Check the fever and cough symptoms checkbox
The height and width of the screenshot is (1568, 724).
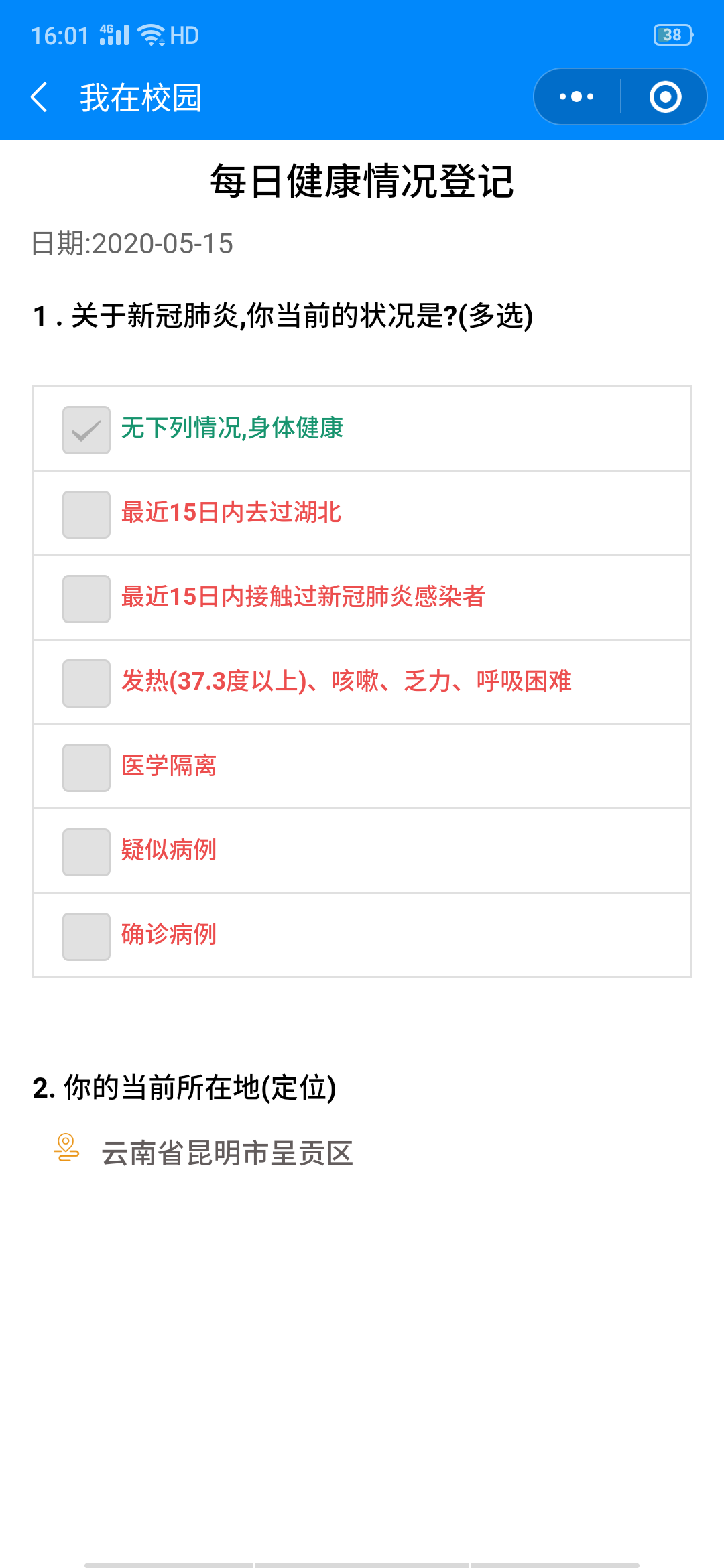[86, 683]
